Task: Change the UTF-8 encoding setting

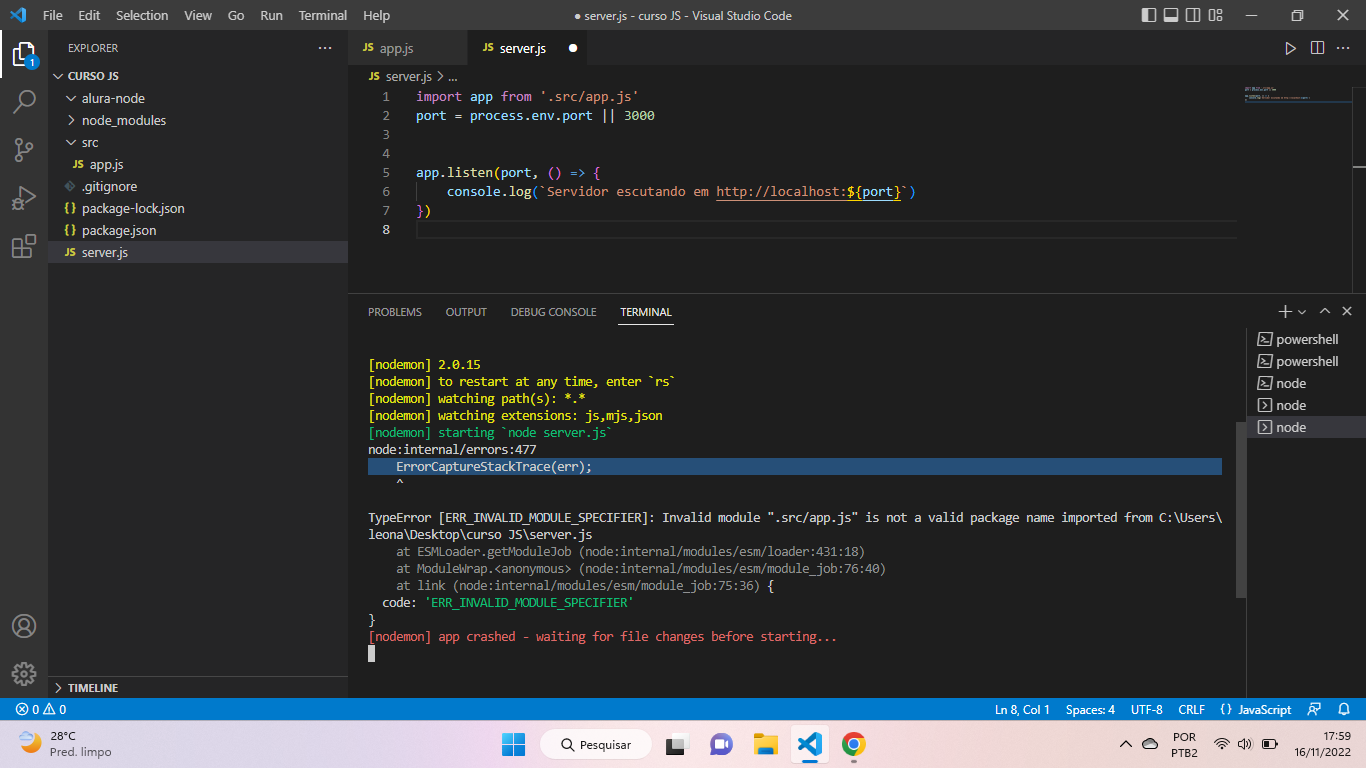Action: click(x=1146, y=709)
